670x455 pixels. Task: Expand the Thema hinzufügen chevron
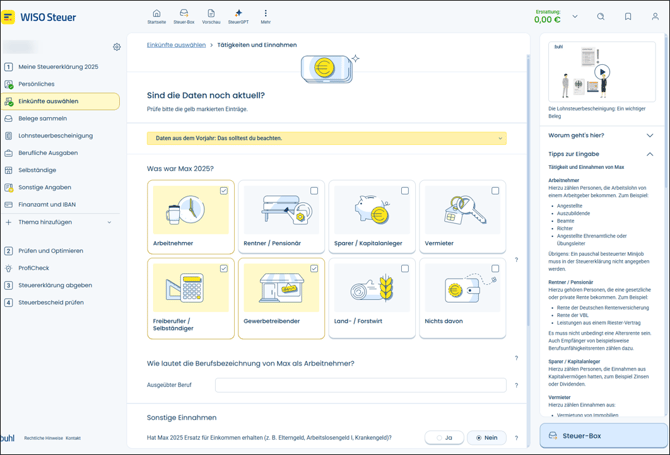pyautogui.click(x=109, y=222)
